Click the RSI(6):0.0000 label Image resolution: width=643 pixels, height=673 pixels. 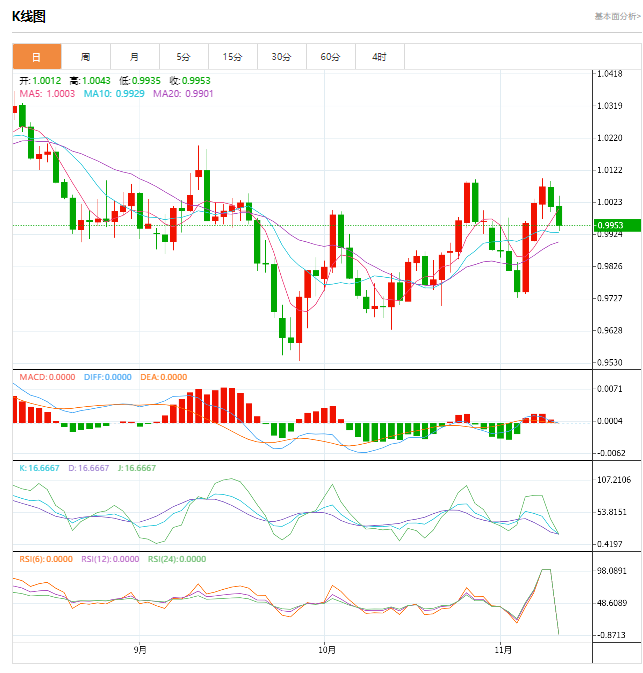pyautogui.click(x=46, y=559)
